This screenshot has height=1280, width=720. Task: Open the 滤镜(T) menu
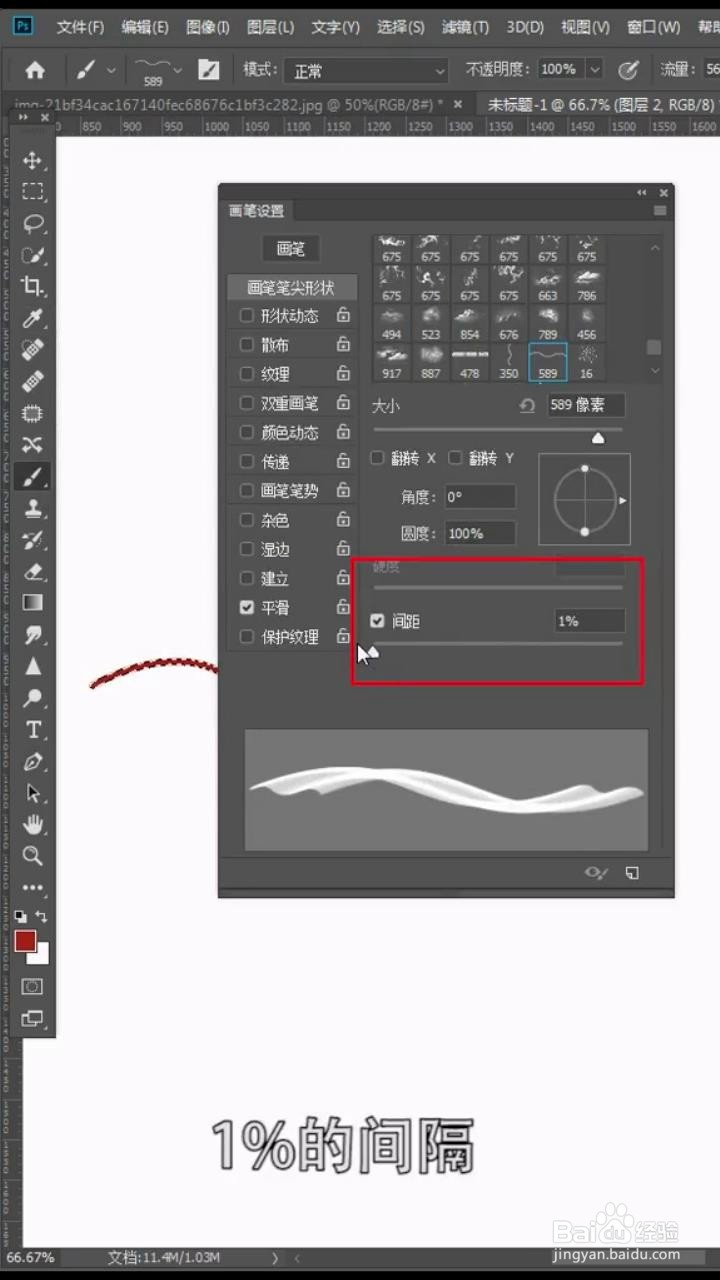point(465,27)
